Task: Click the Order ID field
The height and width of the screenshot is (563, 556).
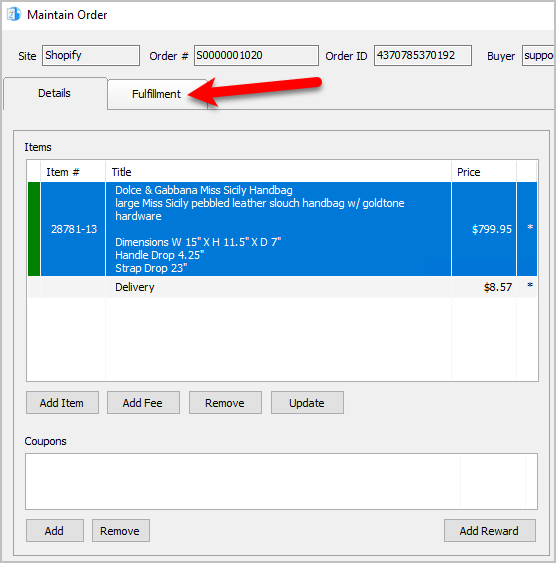Action: tap(422, 55)
